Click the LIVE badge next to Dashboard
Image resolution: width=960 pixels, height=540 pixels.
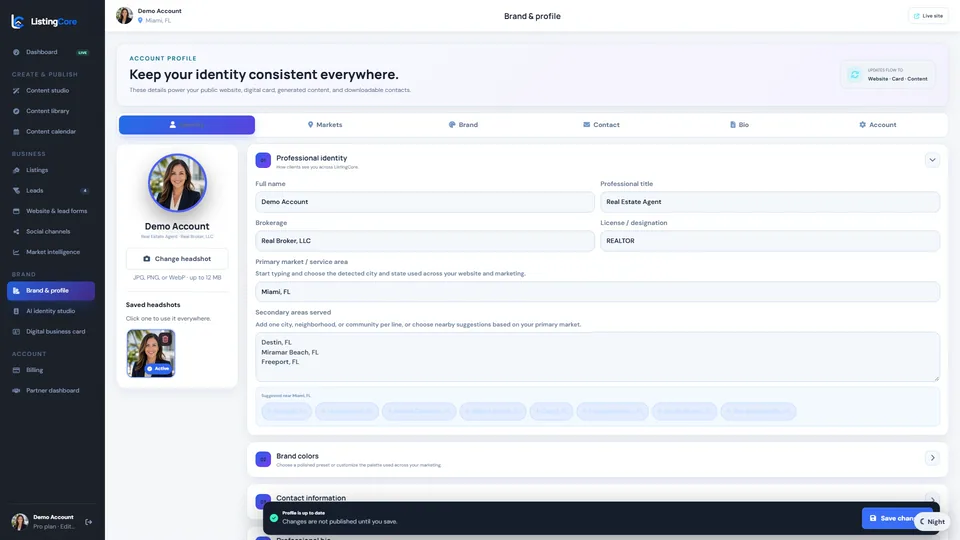pos(82,53)
